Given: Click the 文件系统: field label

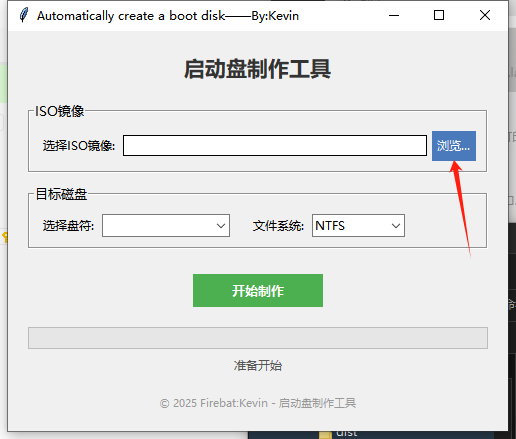Looking at the screenshot, I should (278, 226).
